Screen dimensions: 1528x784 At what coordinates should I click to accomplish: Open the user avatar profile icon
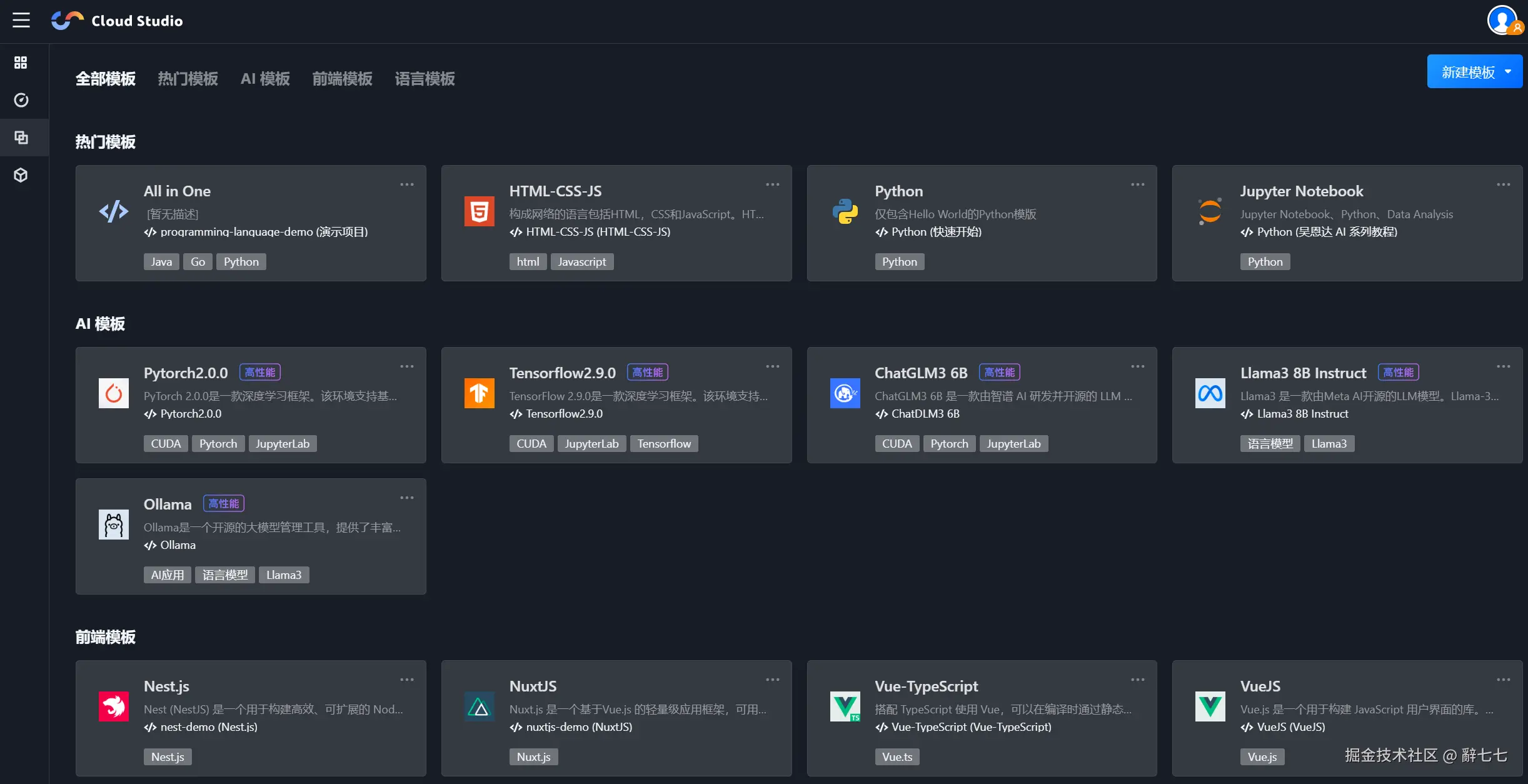1502,21
